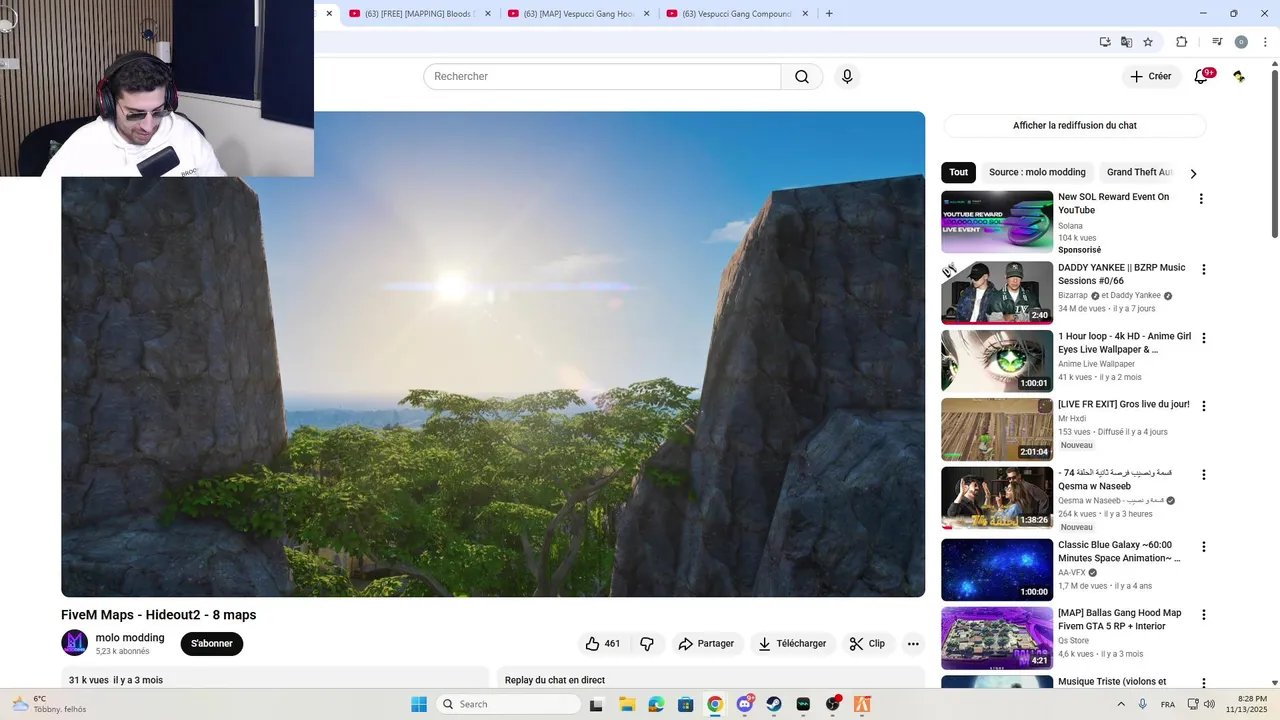Switch to the Vespucci Gang Compound tab

click(x=737, y=14)
